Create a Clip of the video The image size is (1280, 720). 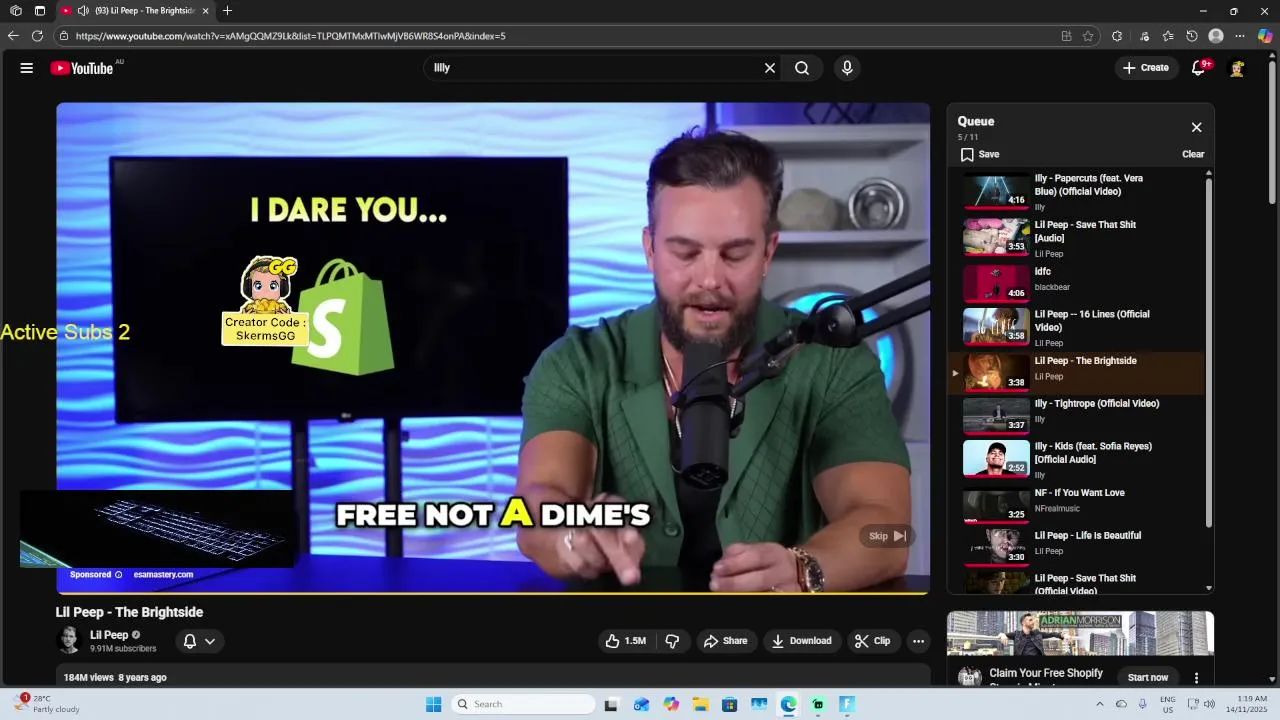[x=872, y=641]
